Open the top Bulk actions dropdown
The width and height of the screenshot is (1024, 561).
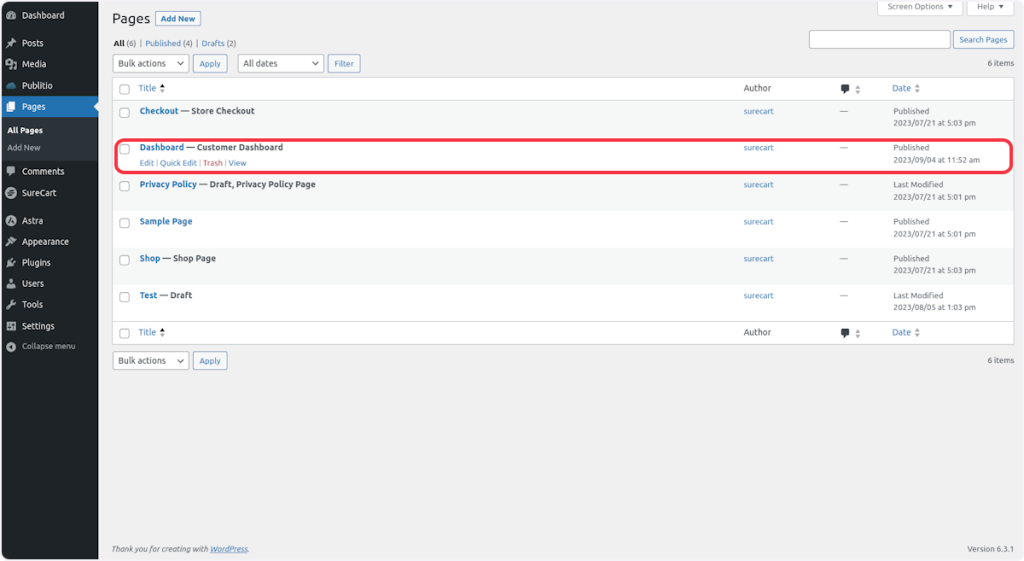150,63
